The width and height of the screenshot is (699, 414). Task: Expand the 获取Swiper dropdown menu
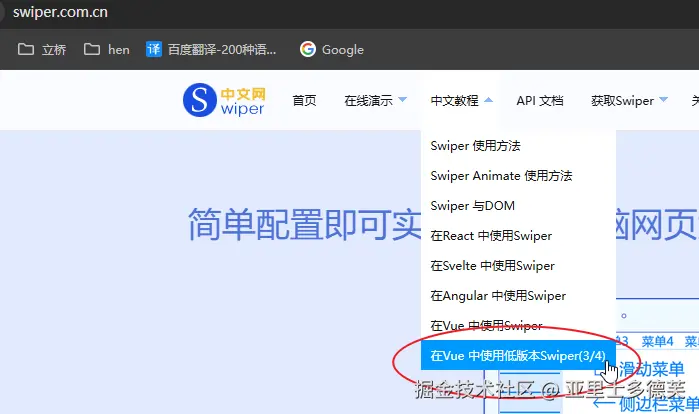pos(629,101)
